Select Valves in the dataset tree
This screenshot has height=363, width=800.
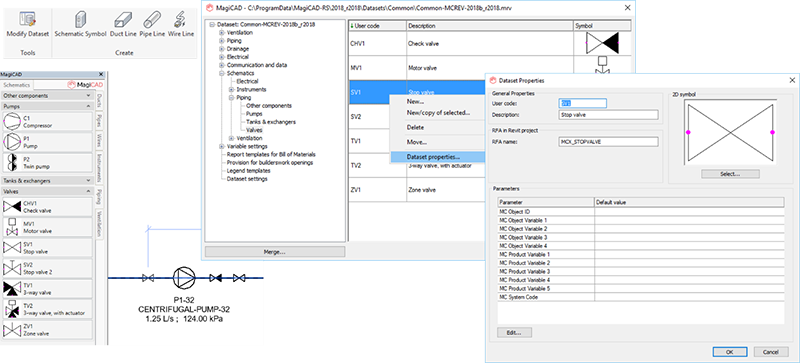tap(255, 130)
